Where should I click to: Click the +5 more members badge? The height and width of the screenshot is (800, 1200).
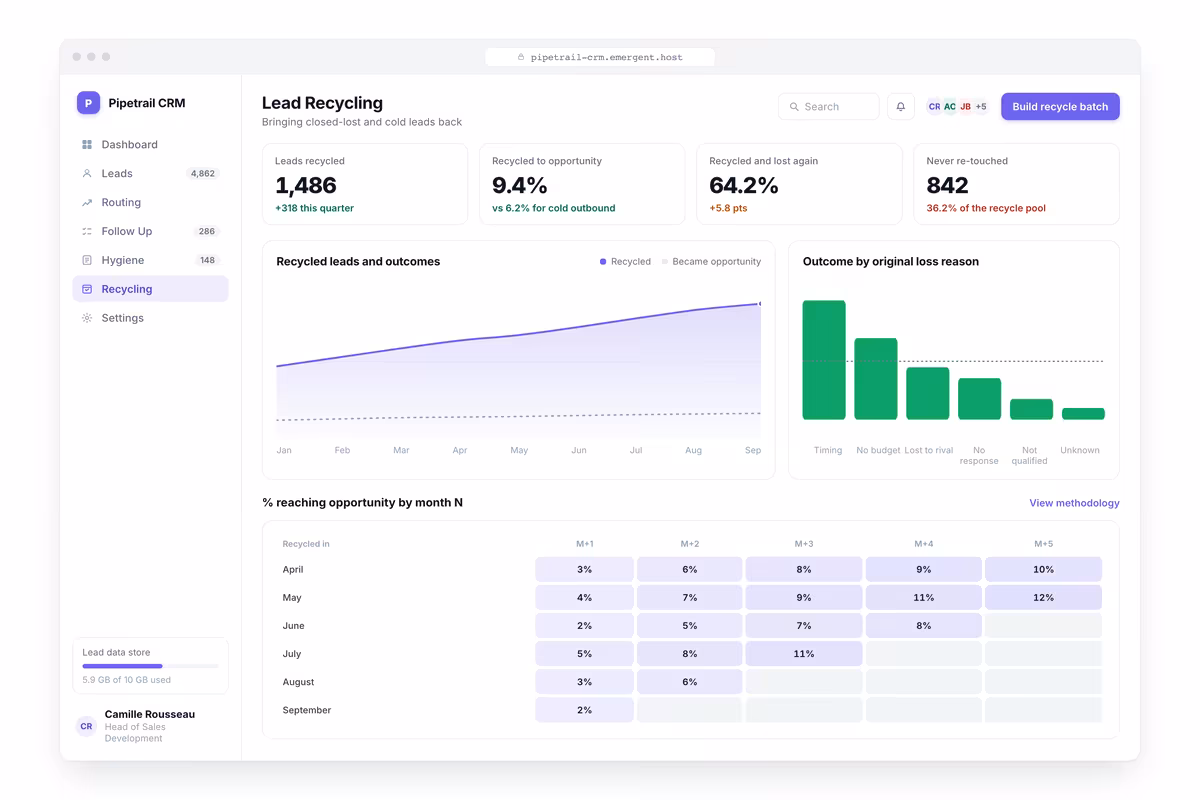(981, 106)
